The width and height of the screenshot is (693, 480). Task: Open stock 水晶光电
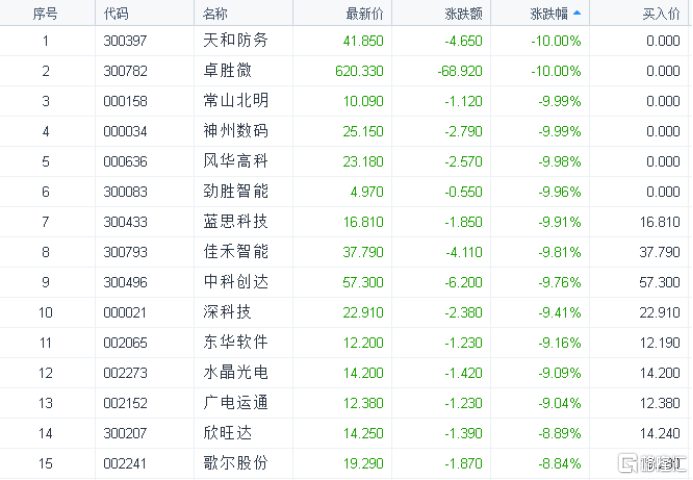point(236,373)
